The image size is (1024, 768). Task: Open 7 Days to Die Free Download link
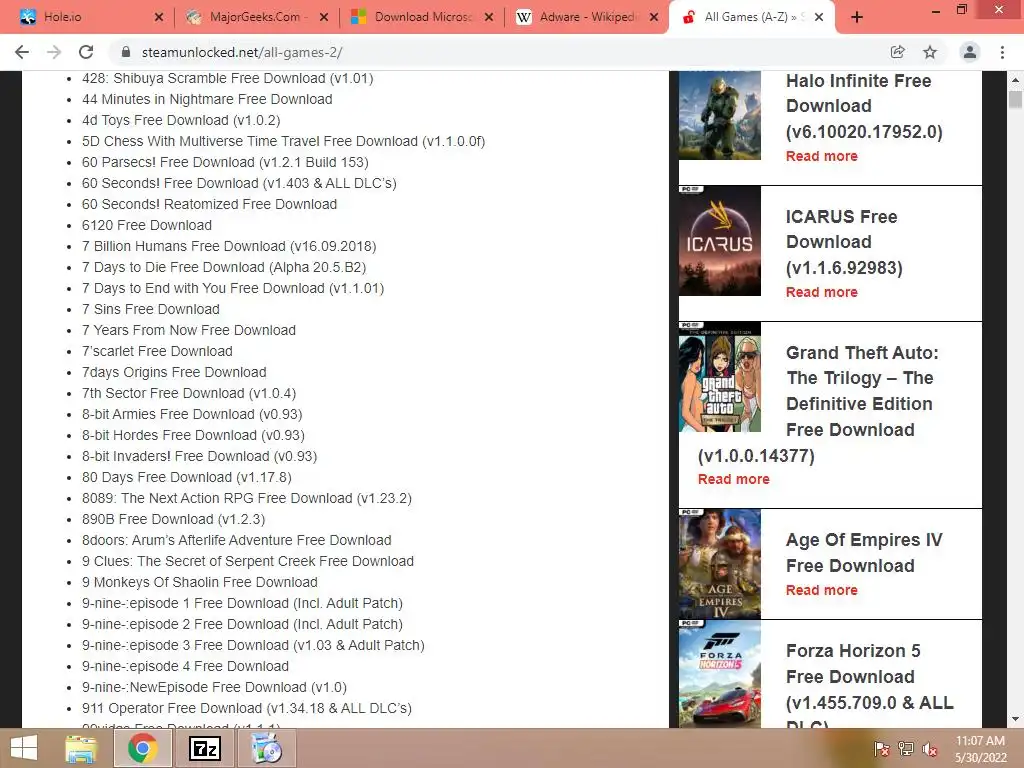(x=224, y=267)
